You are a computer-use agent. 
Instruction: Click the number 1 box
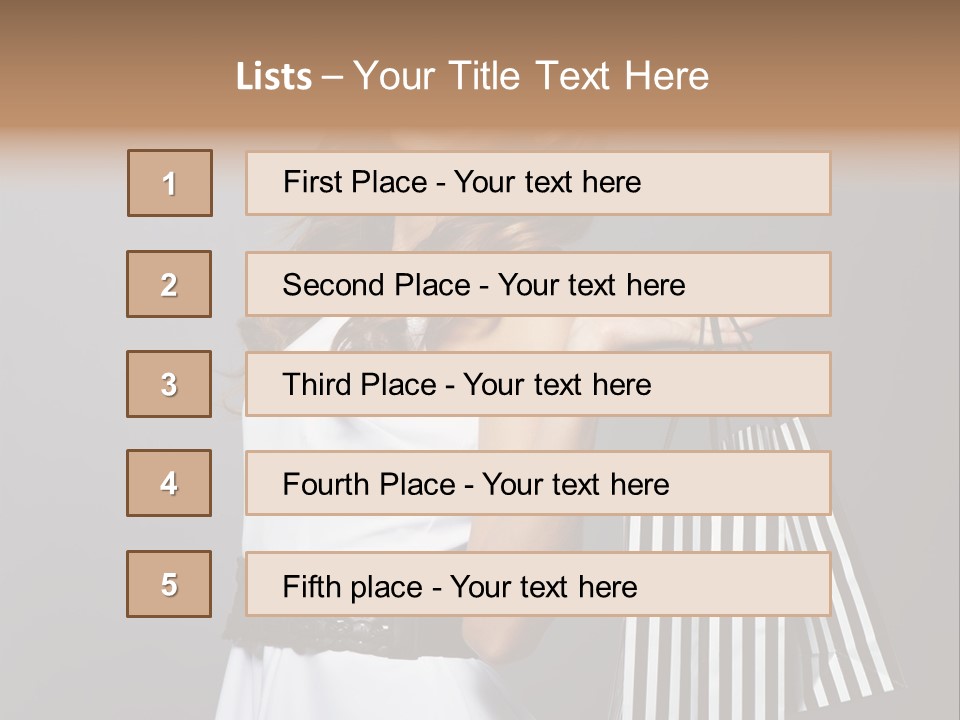pos(169,183)
